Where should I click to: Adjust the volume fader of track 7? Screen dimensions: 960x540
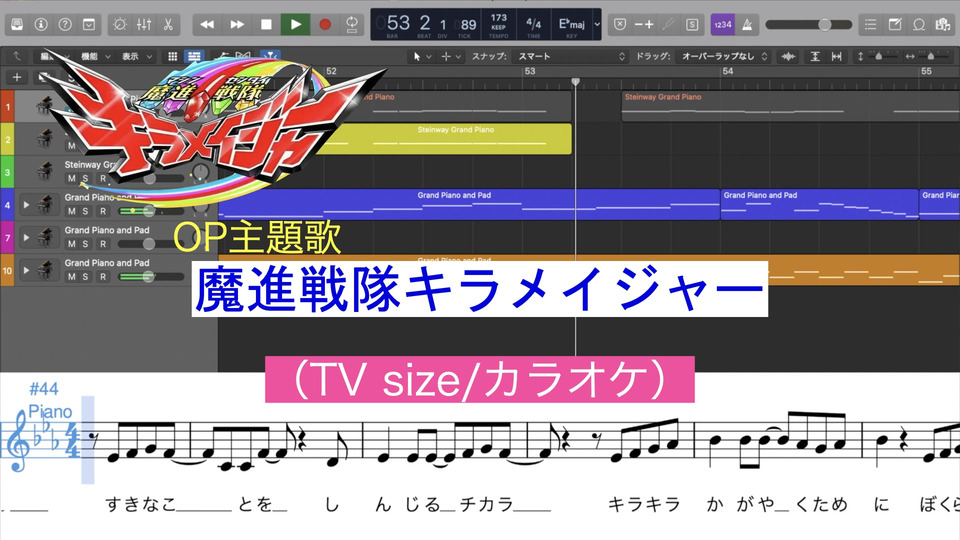[x=151, y=244]
